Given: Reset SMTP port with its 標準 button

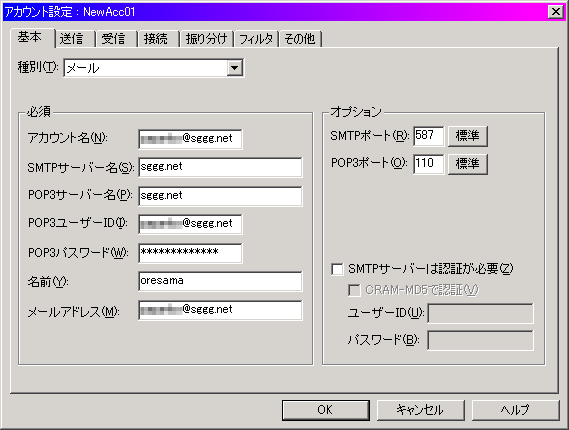Looking at the screenshot, I should click(467, 136).
